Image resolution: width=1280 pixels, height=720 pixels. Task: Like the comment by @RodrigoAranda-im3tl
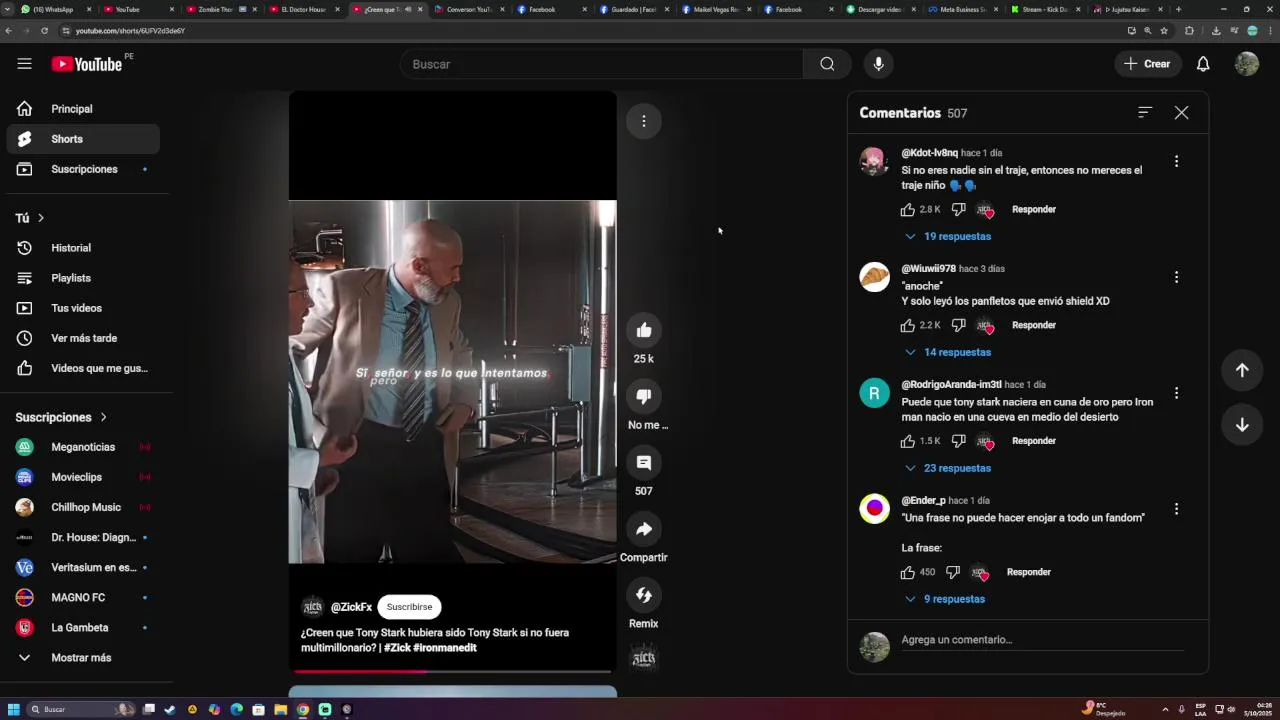(907, 441)
